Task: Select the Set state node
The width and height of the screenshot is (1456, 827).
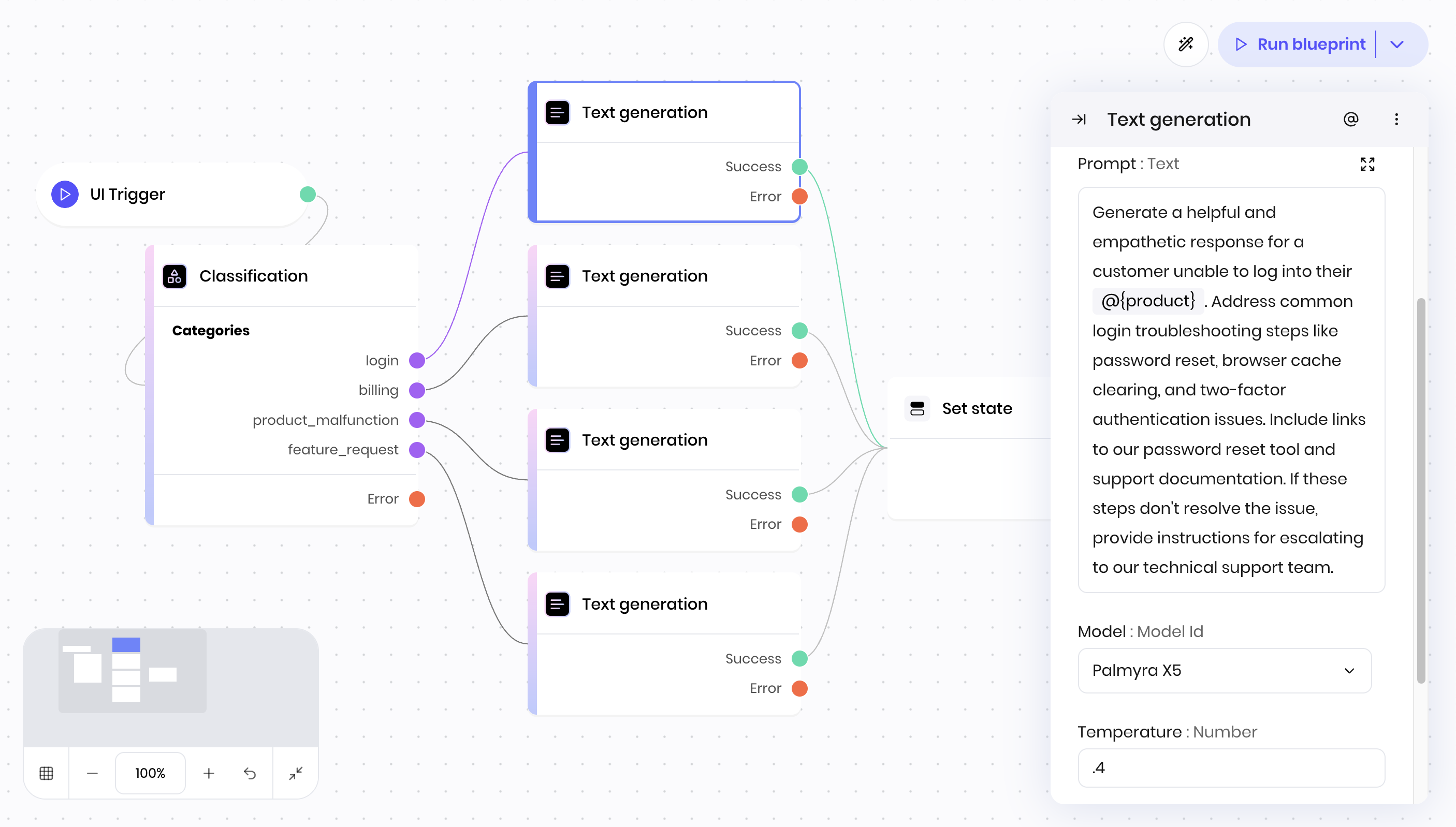Action: click(x=977, y=408)
